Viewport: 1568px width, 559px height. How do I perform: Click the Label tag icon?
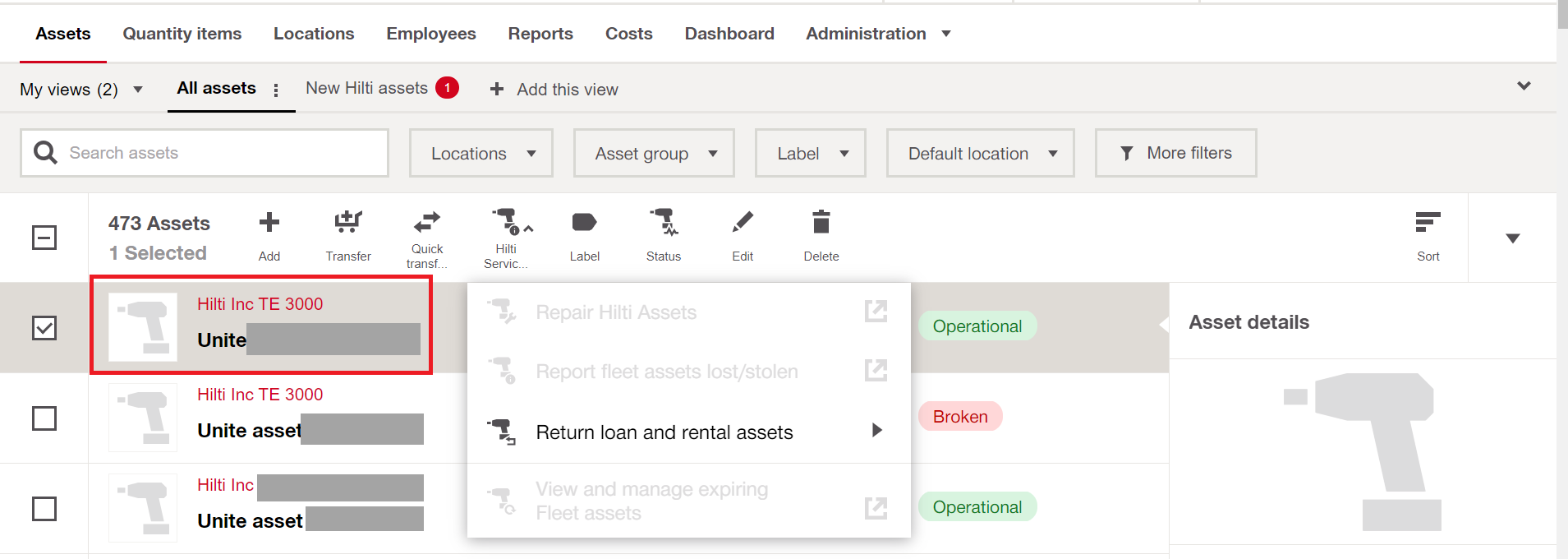pos(584,222)
